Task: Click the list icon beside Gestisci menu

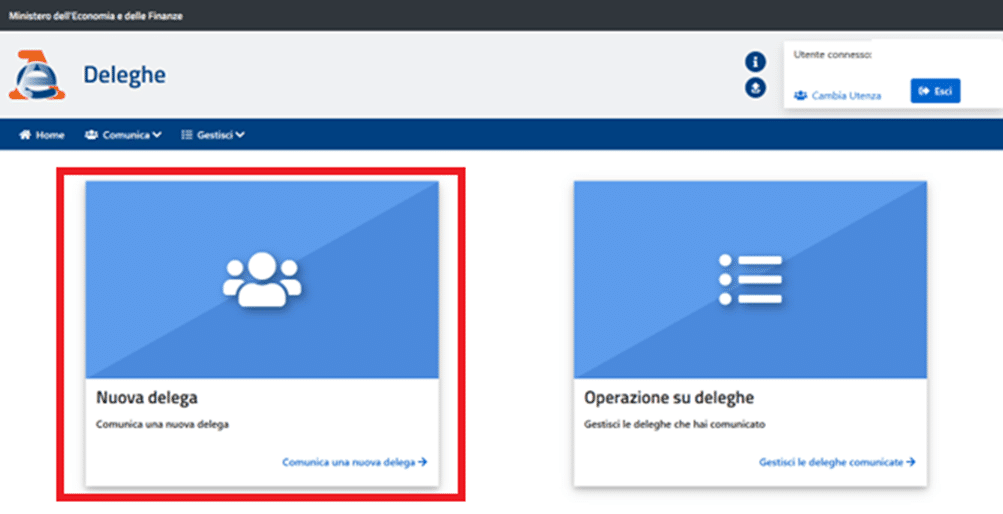Action: (186, 135)
